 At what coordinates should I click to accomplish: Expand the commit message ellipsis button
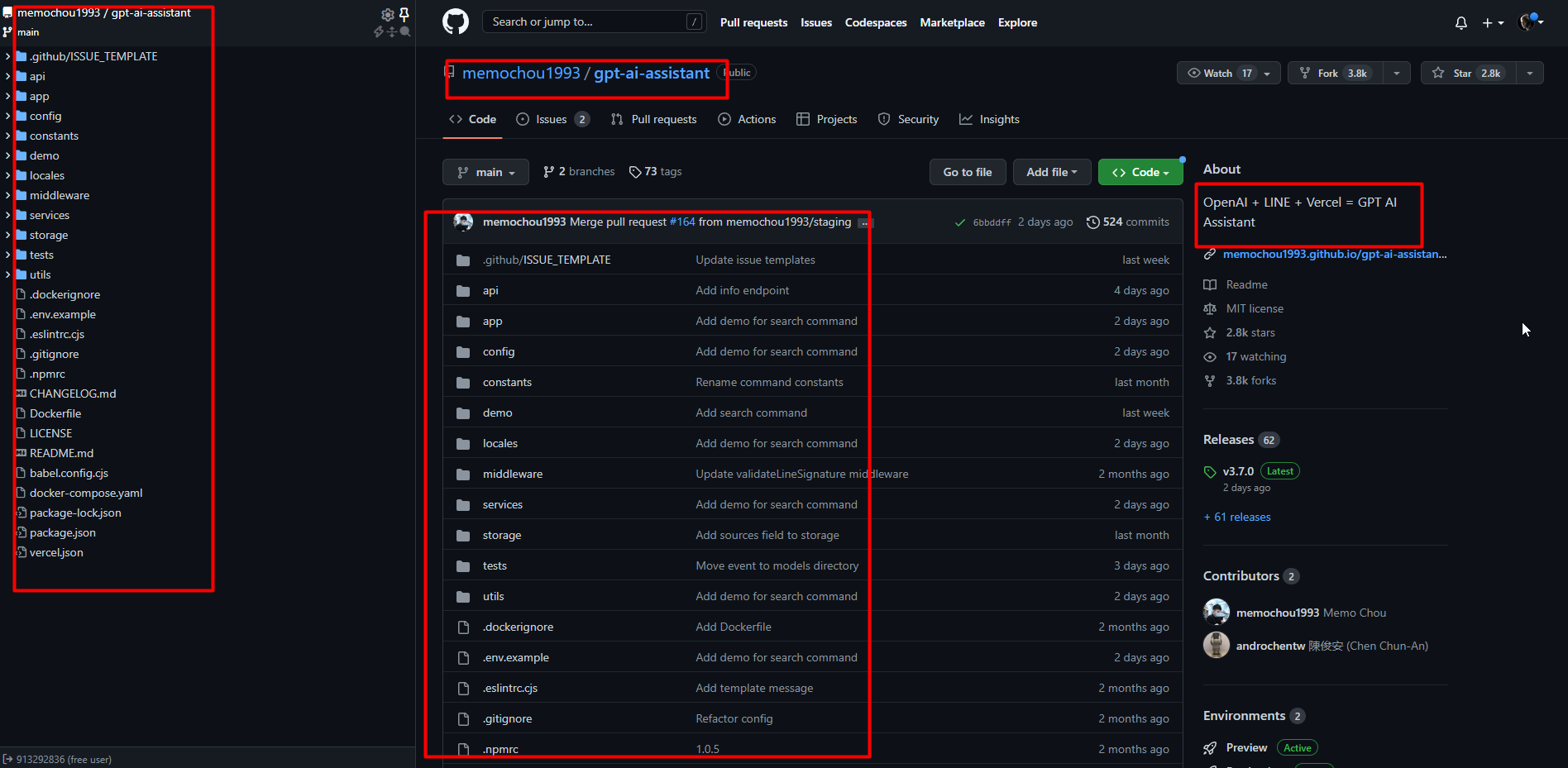pyautogui.click(x=864, y=222)
